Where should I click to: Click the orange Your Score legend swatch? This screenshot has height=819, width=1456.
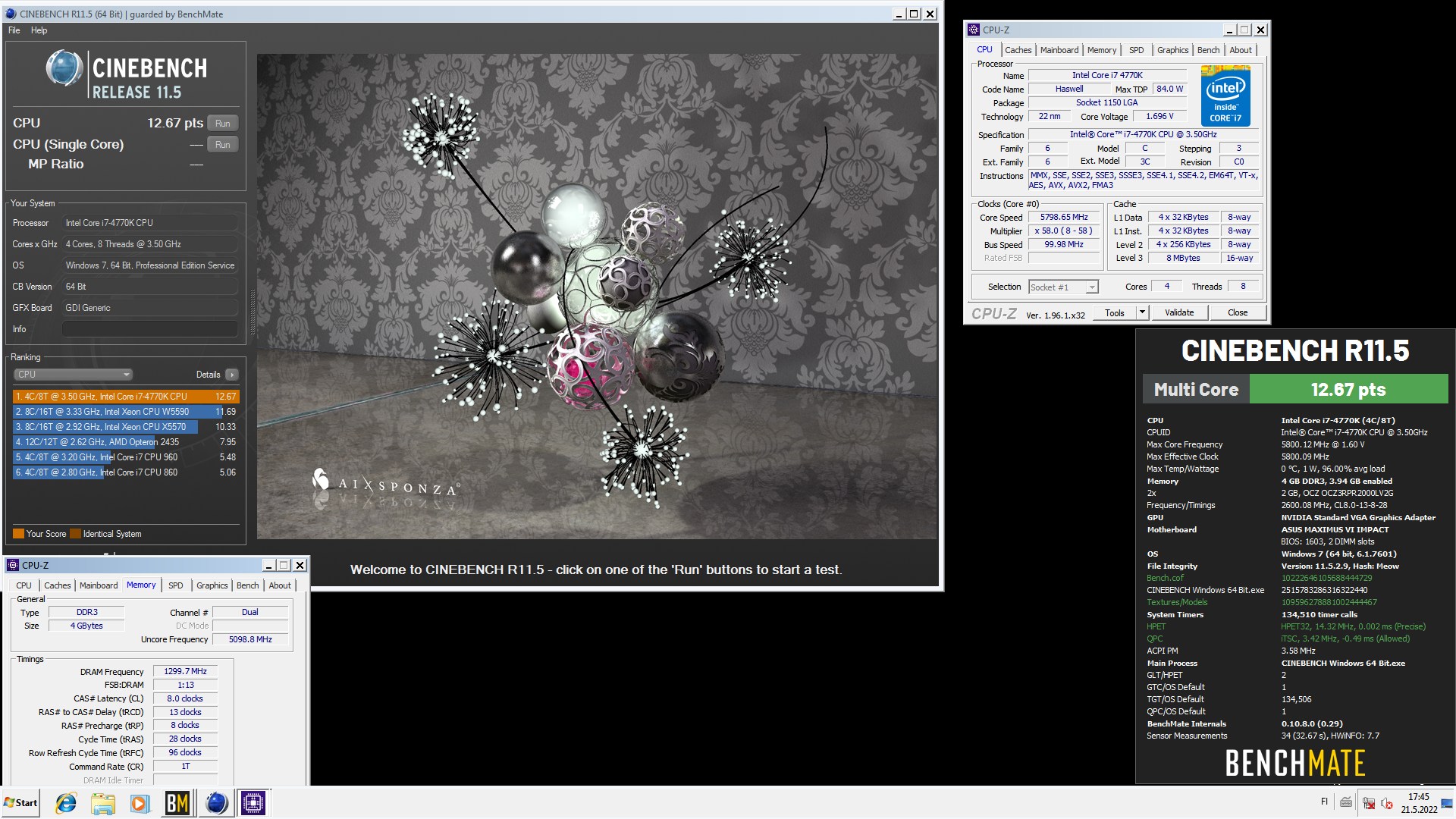coord(18,534)
